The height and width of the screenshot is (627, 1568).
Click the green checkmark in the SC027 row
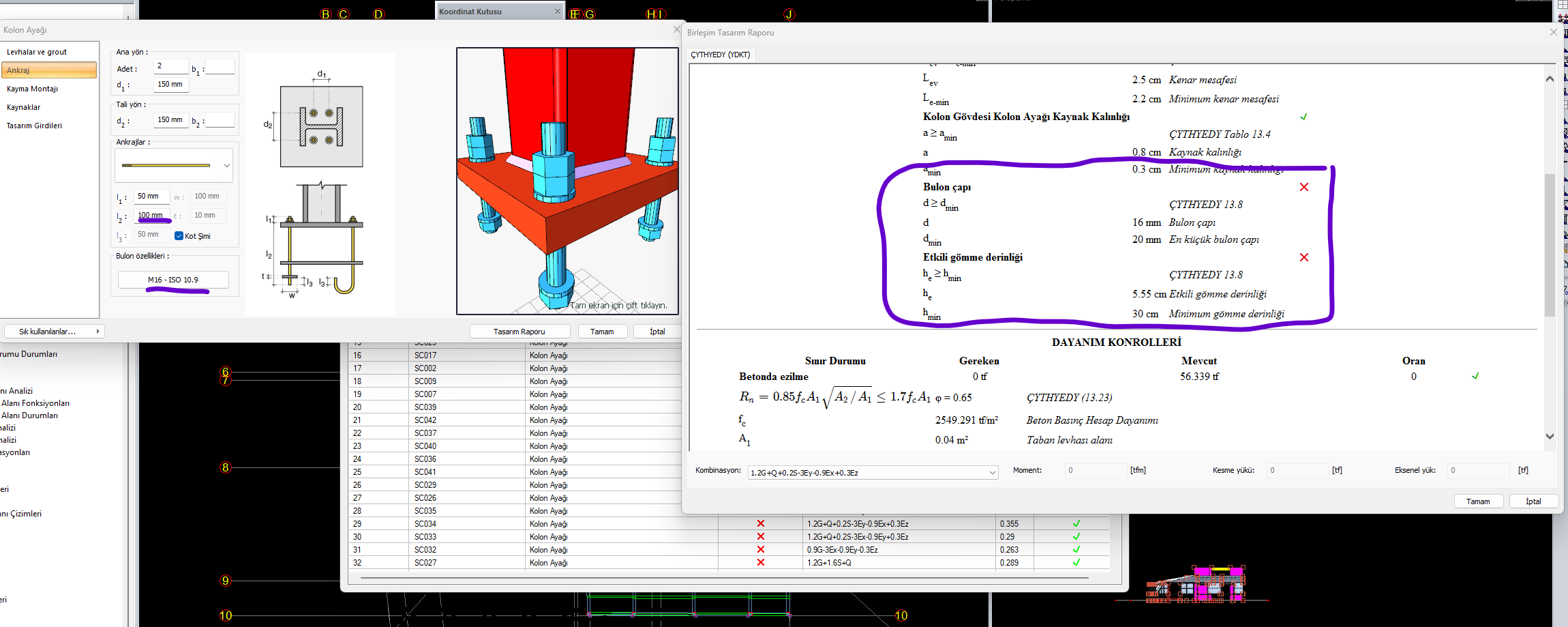[x=1076, y=563]
